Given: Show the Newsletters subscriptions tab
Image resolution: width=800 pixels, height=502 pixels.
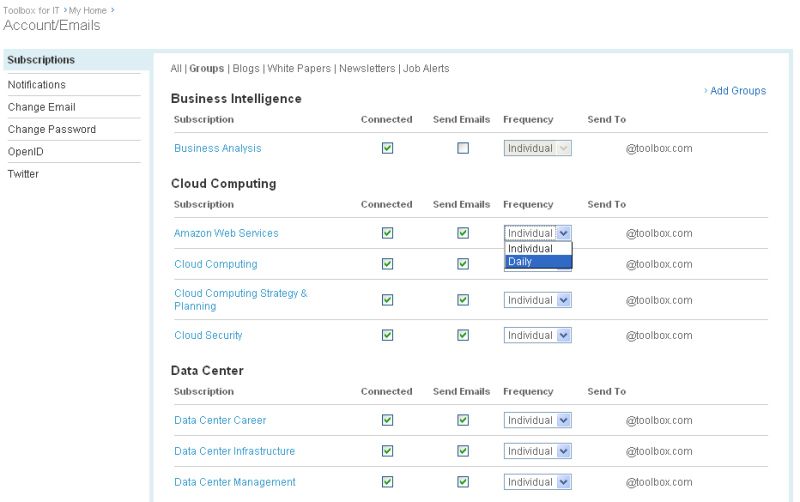Looking at the screenshot, I should coord(367,69).
